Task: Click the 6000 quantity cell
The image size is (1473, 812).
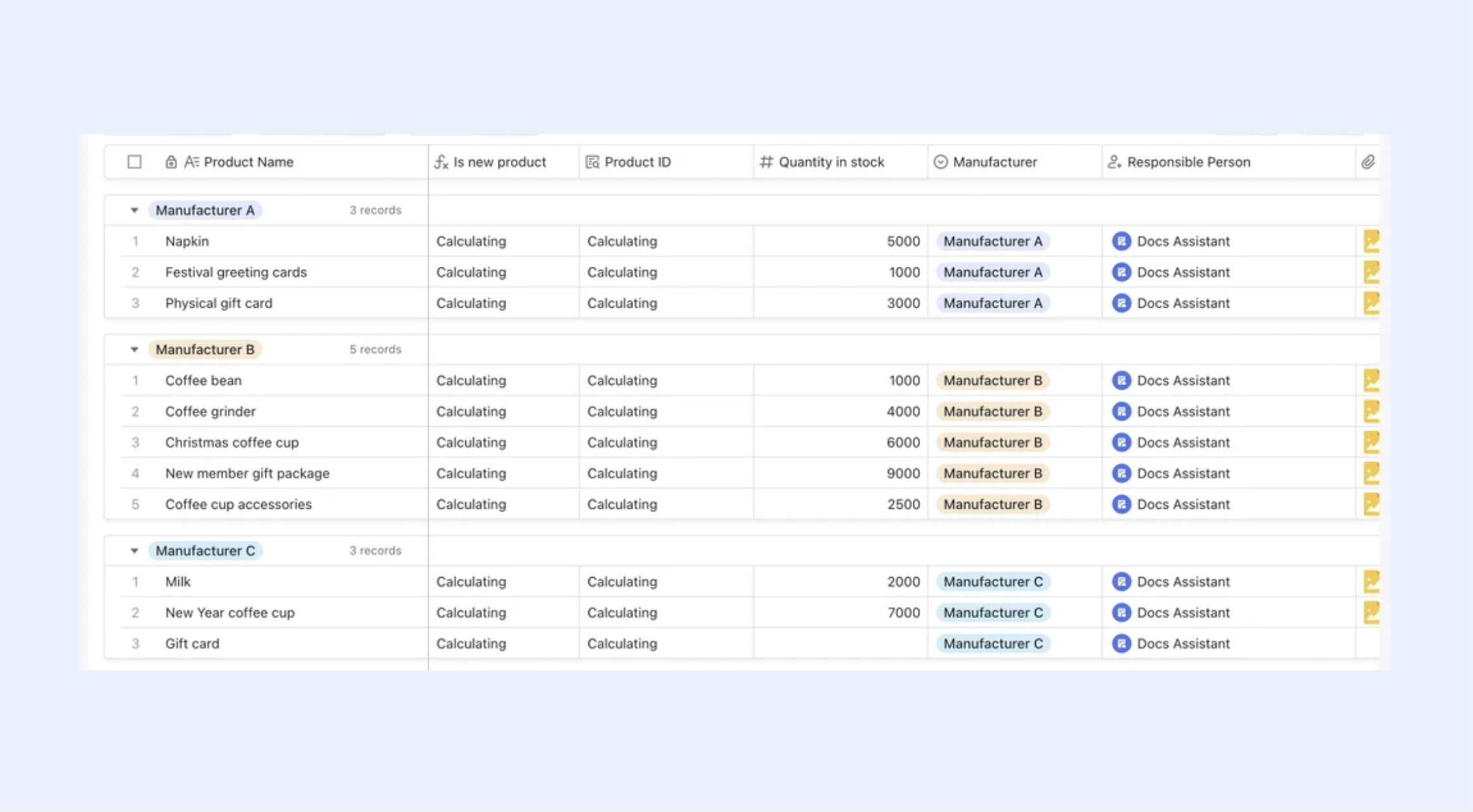Action: pos(841,442)
